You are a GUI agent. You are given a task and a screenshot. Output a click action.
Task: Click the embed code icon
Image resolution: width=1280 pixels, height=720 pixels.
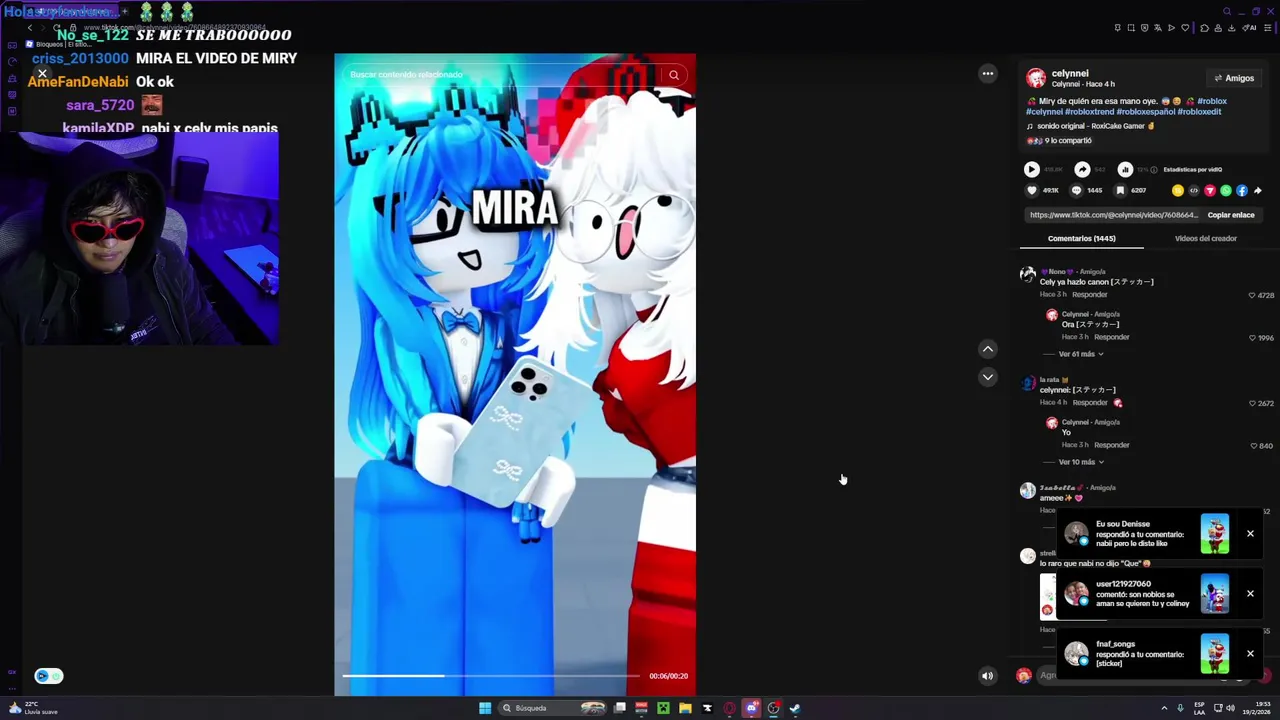click(x=1194, y=191)
